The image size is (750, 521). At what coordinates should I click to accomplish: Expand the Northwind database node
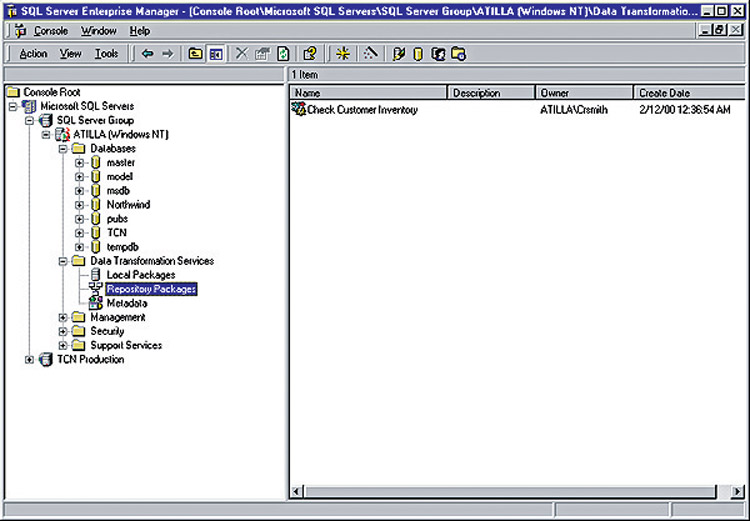79,205
